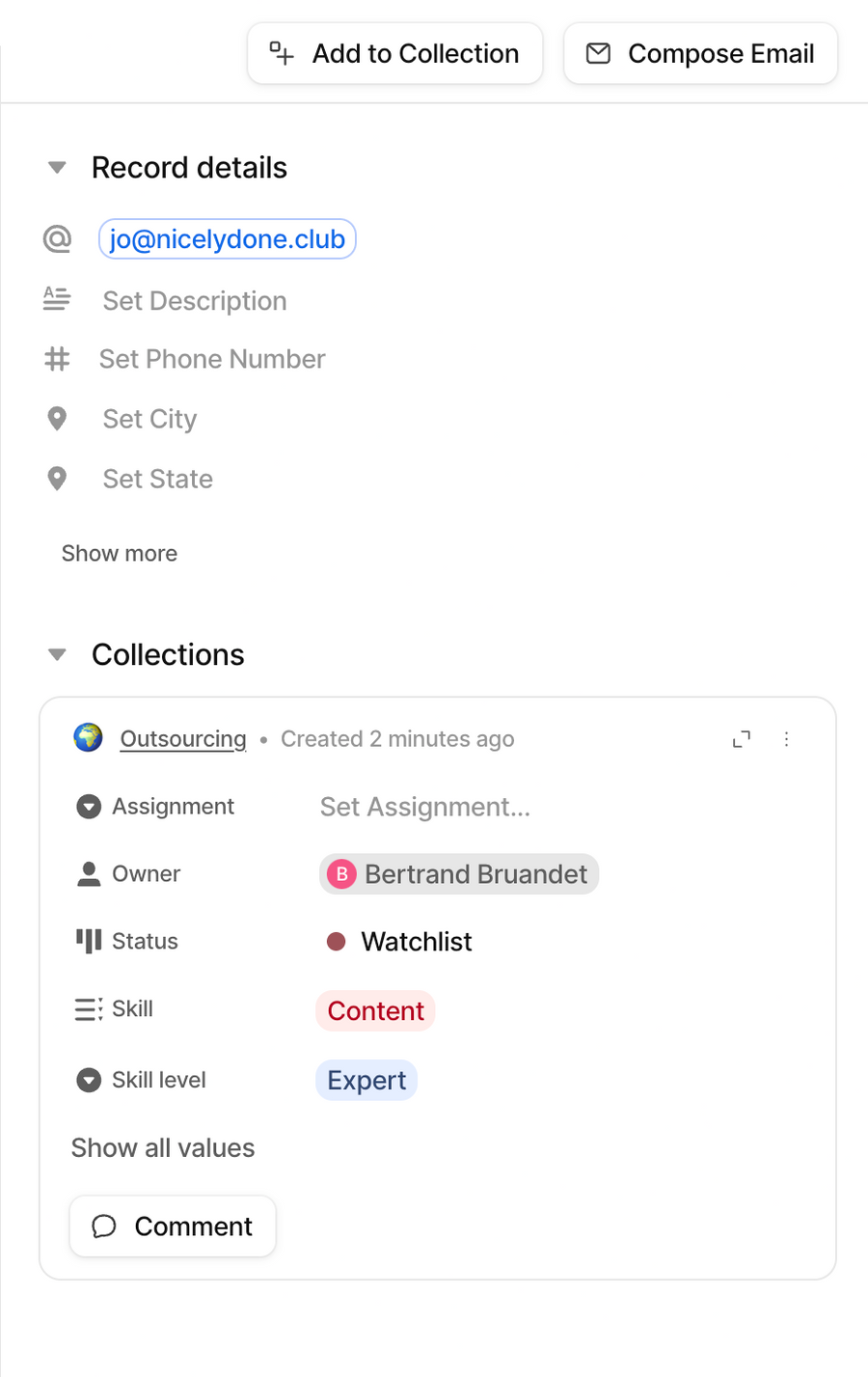
Task: Show more record details
Action: click(x=119, y=553)
